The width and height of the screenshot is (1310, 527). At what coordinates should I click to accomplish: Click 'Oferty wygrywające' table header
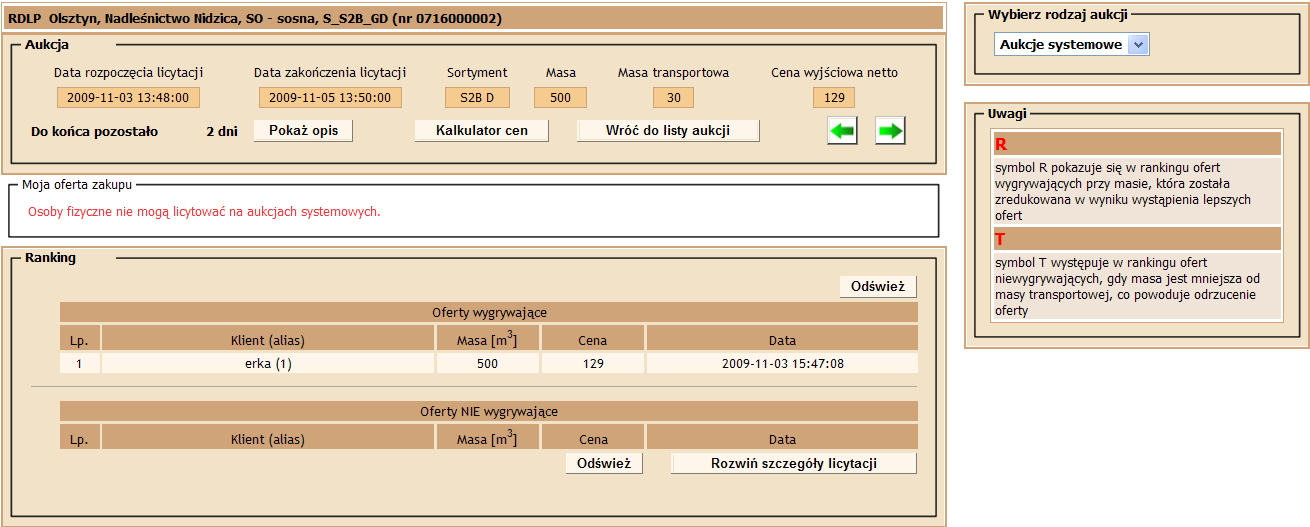(489, 312)
